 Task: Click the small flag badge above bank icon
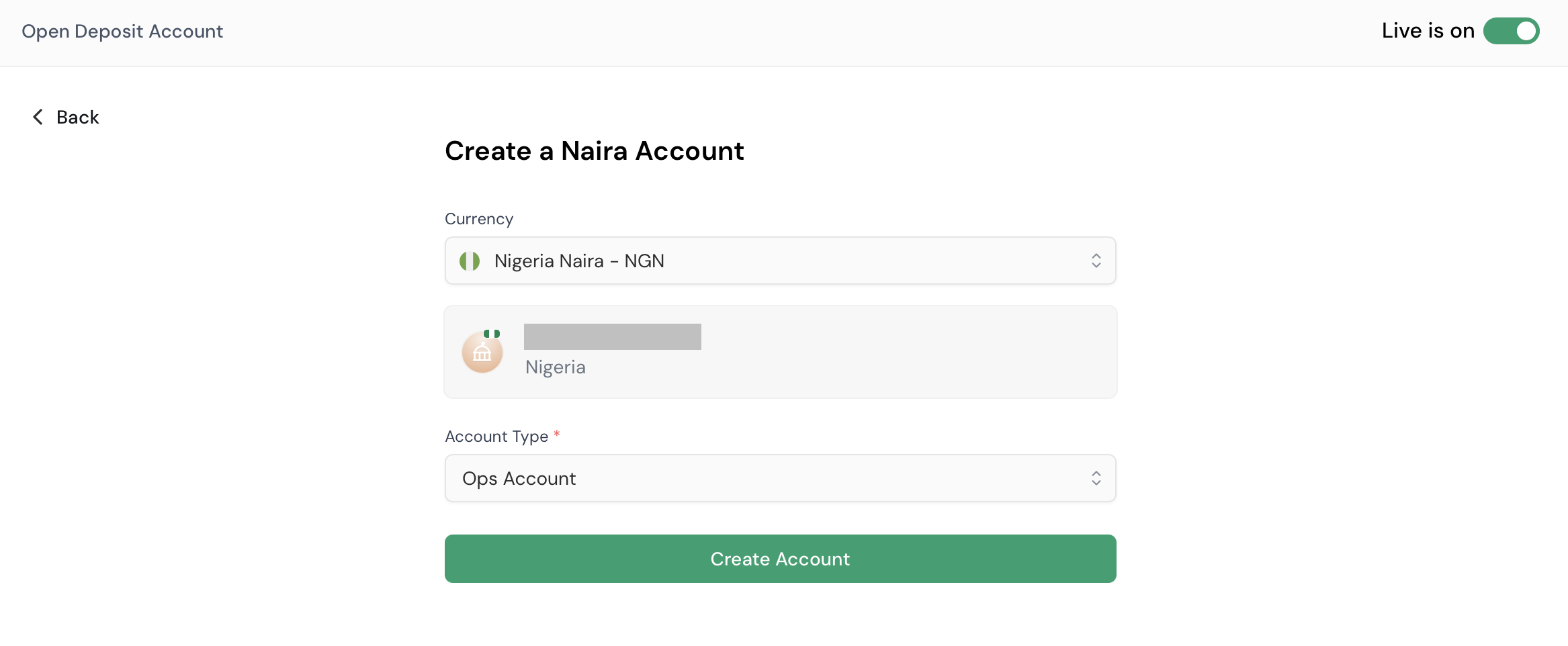click(492, 334)
